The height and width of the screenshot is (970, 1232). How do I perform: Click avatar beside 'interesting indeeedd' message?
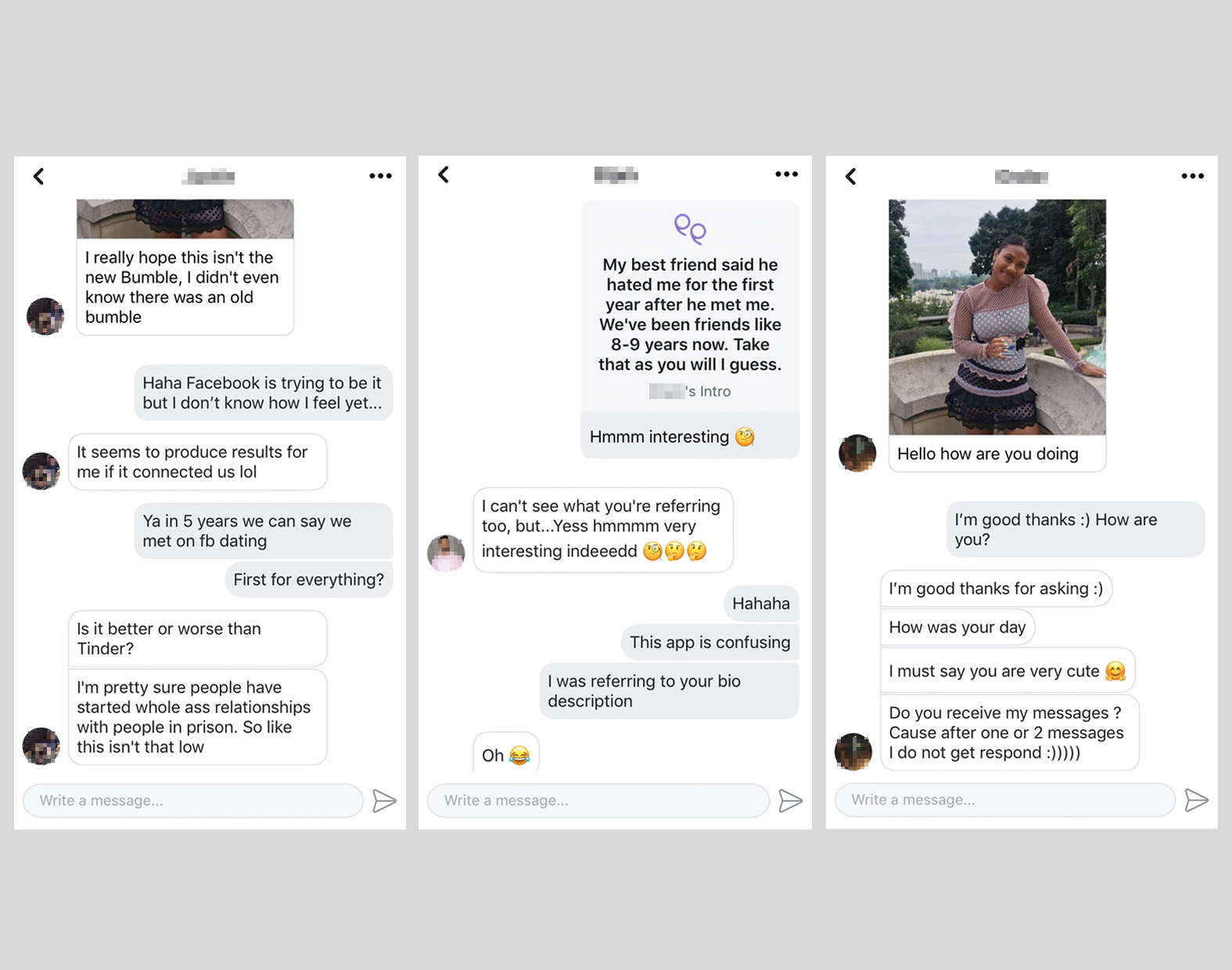pos(446,553)
